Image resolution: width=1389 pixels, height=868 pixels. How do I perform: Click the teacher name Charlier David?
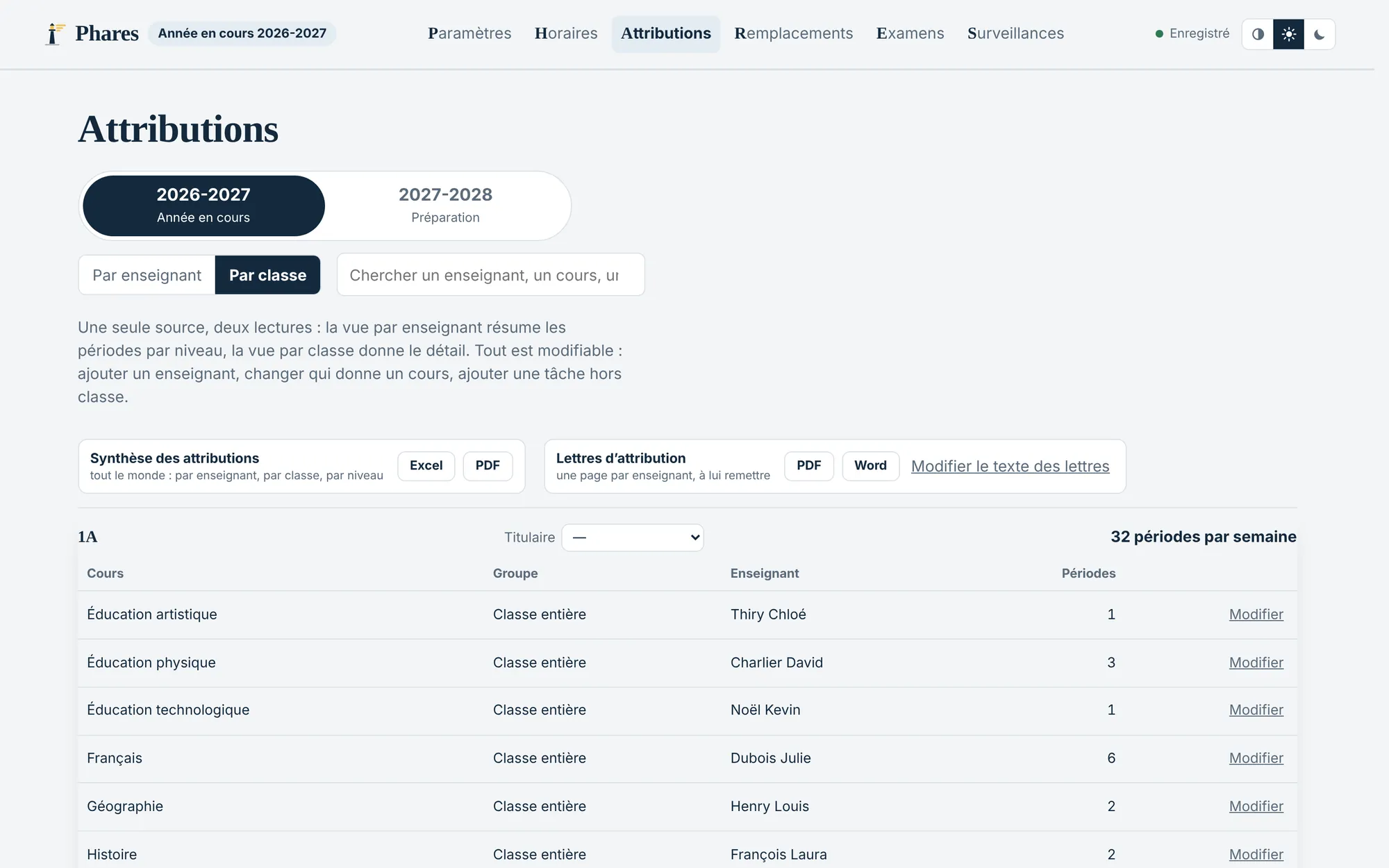776,662
